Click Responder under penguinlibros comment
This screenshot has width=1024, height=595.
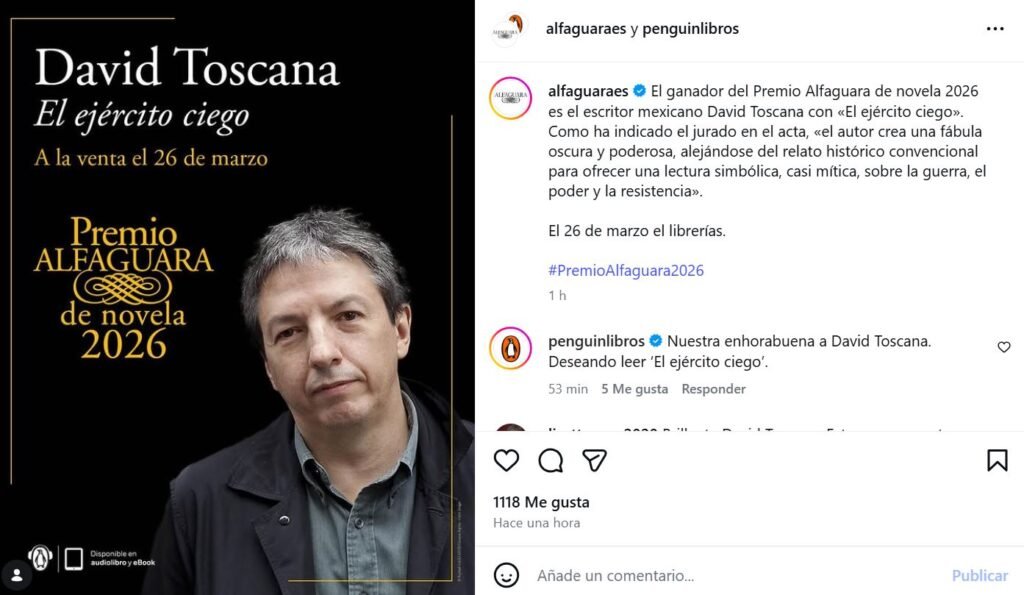click(713, 389)
